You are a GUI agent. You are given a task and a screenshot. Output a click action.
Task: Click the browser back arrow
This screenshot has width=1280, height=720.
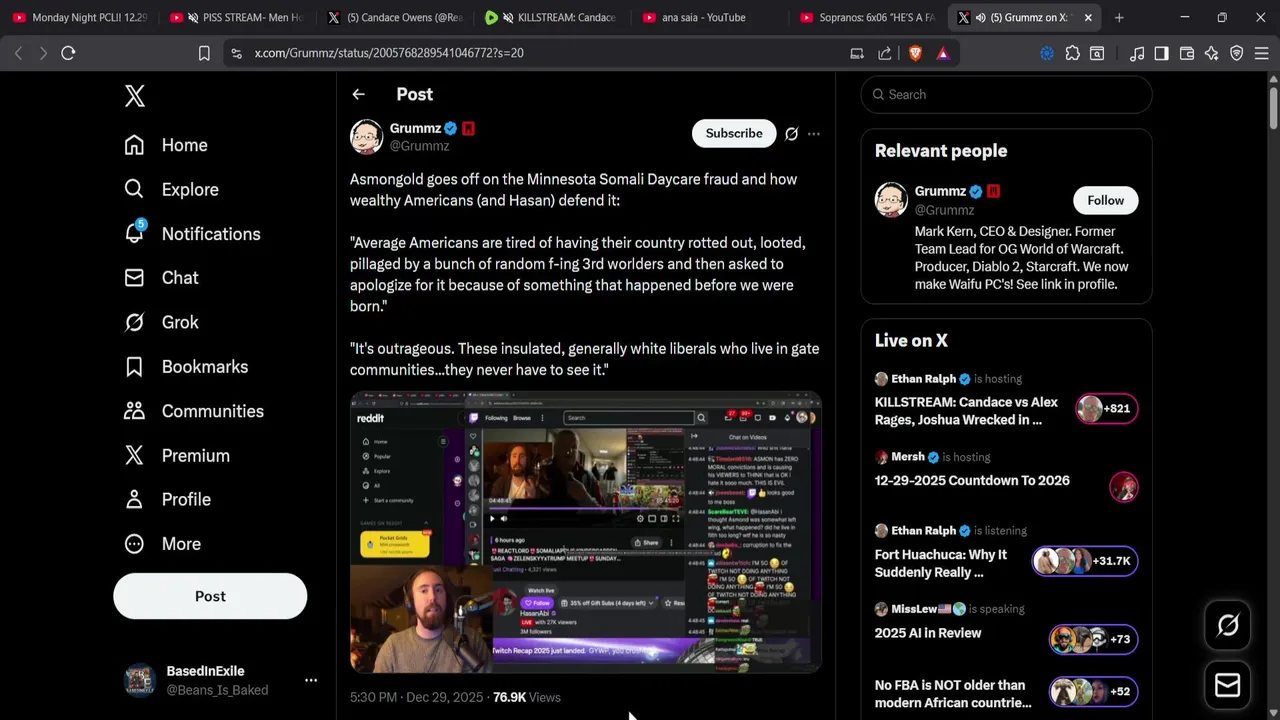[18, 53]
